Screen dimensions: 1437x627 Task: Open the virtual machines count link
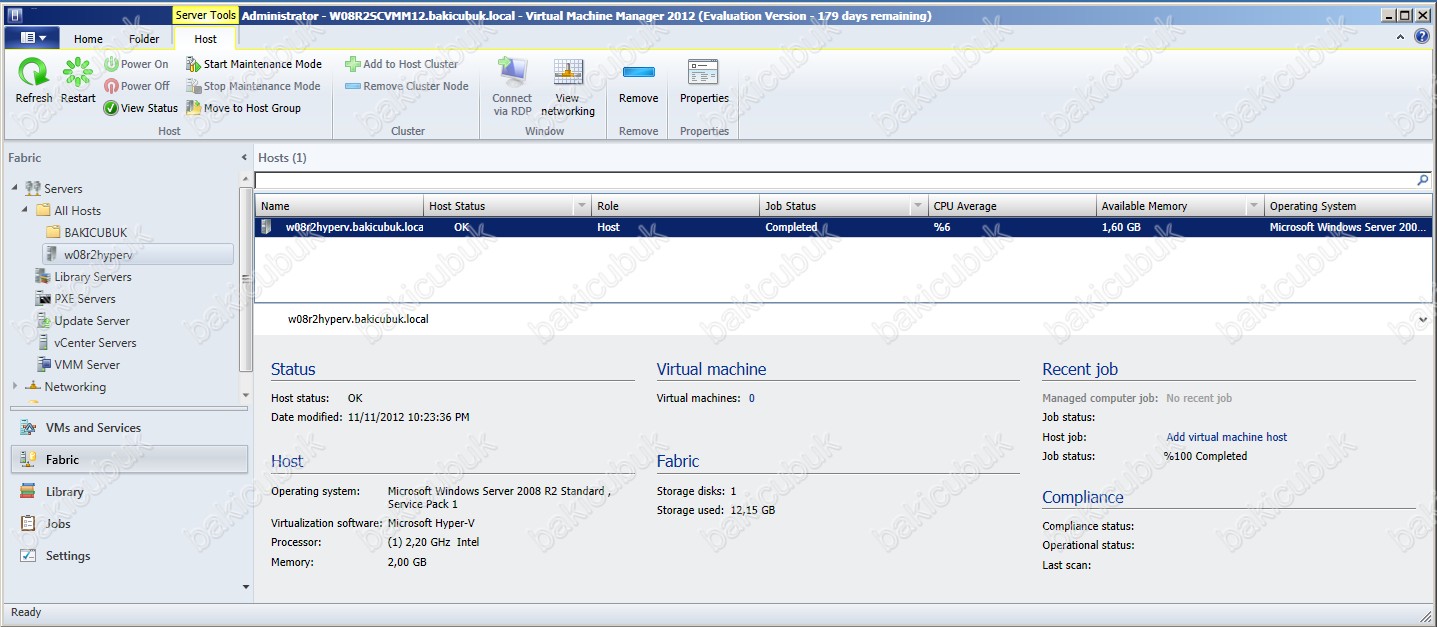click(x=752, y=398)
